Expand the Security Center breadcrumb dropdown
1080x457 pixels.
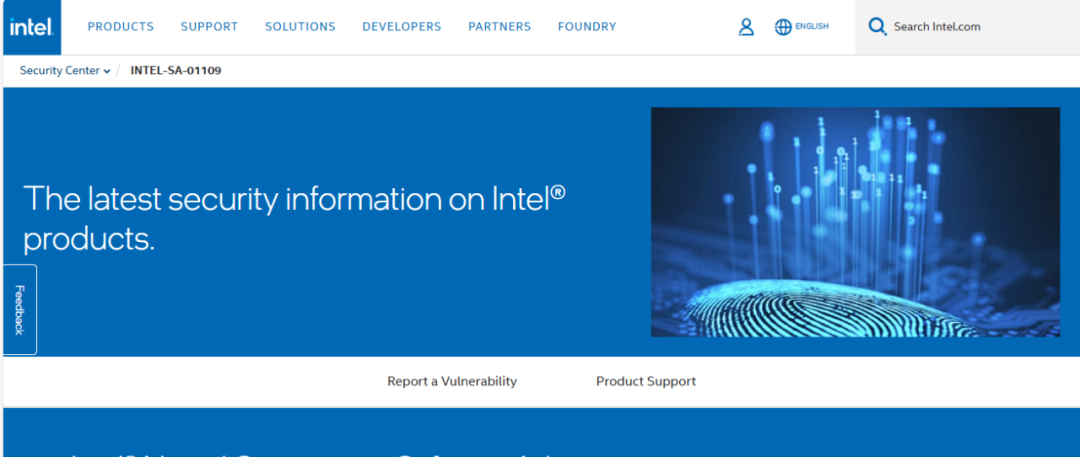pos(65,70)
